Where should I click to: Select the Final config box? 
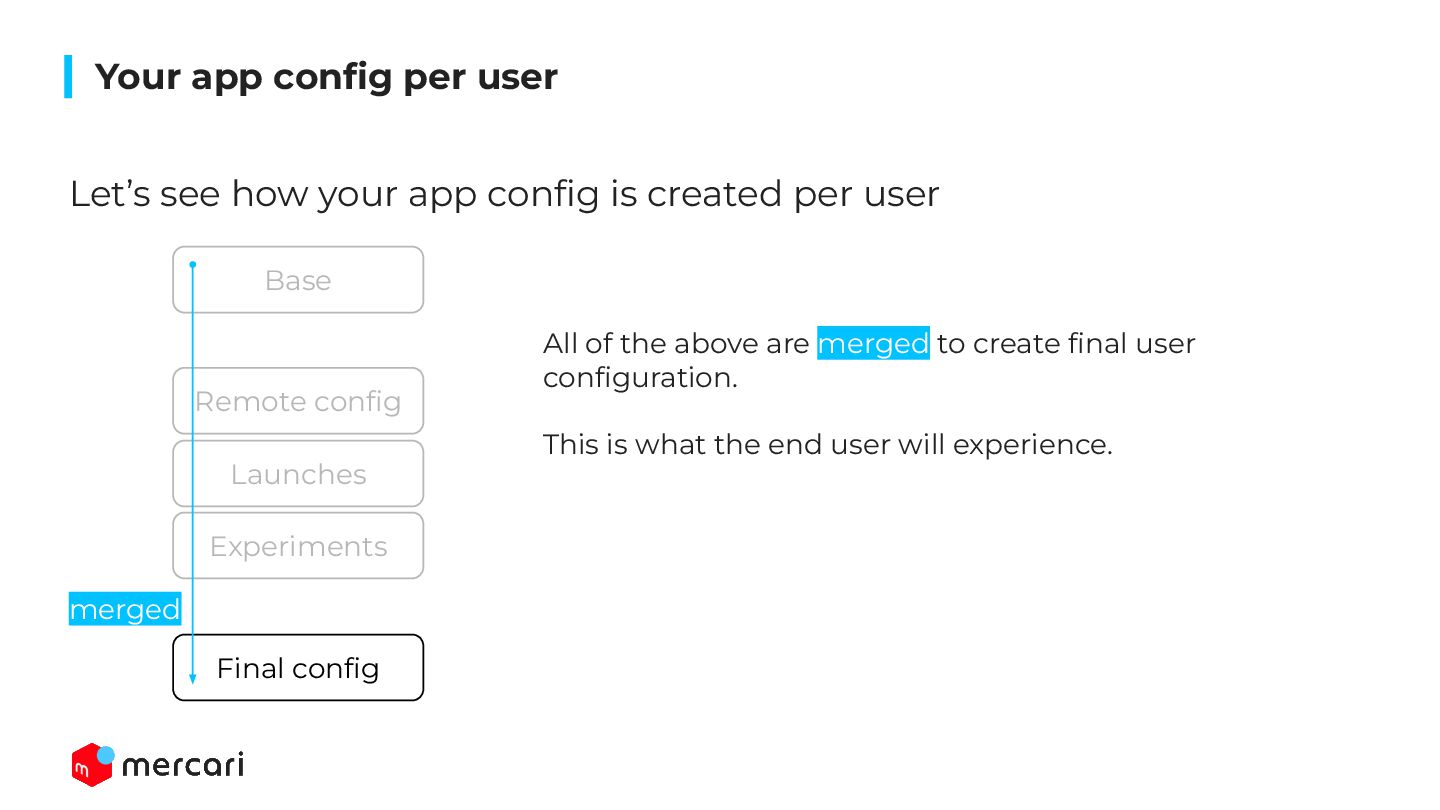[x=298, y=668]
